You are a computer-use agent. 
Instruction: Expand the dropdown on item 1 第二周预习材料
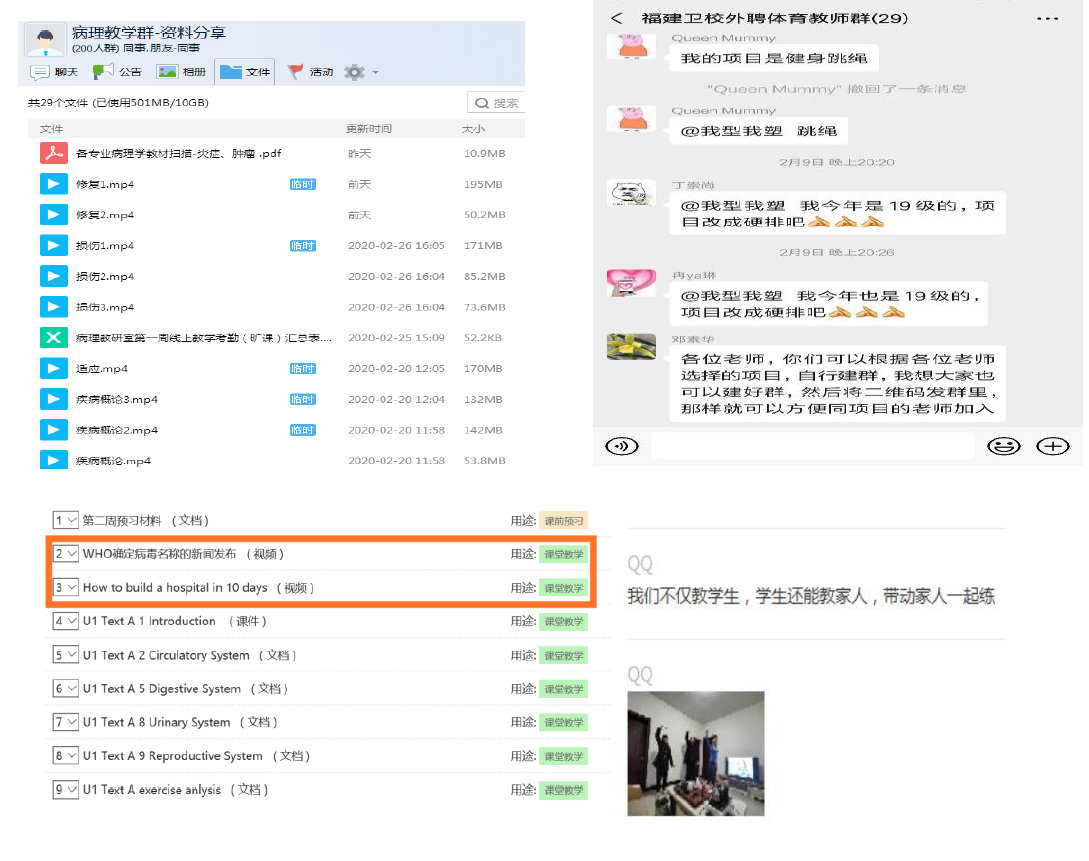click(x=66, y=520)
